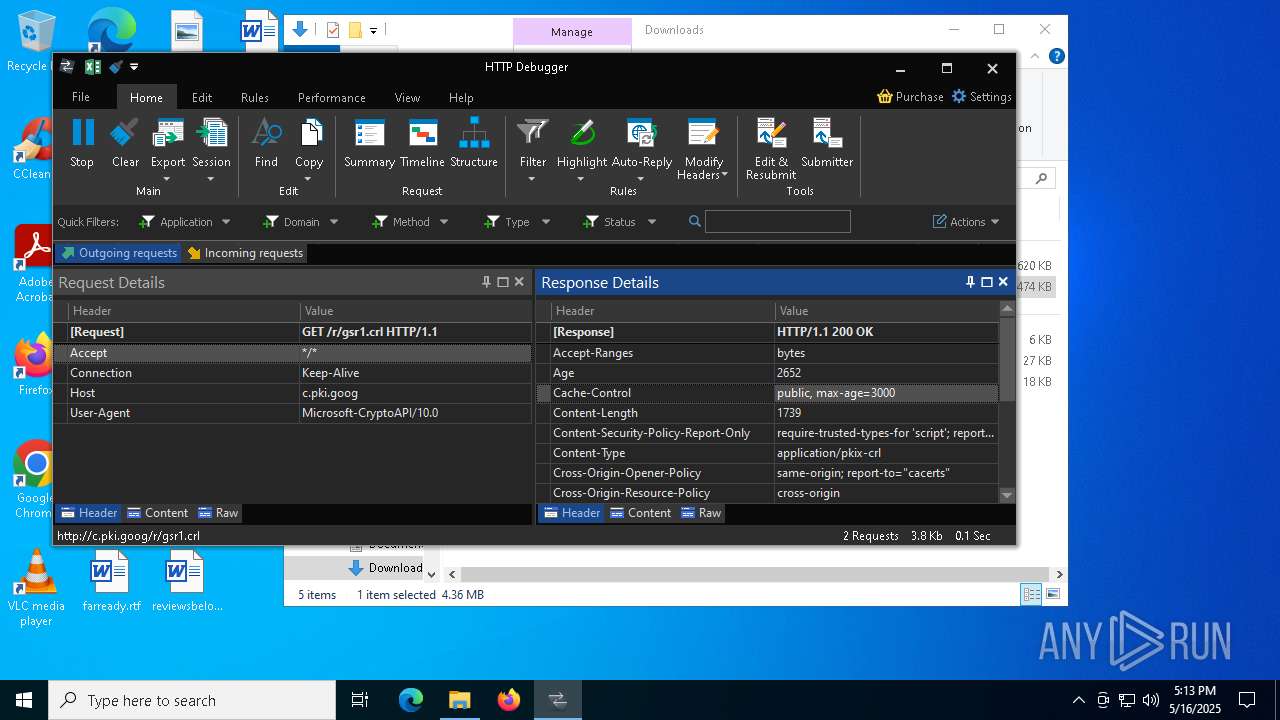This screenshot has width=1280, height=720.
Task: Open the Highlight rules icon
Action: coord(582,132)
